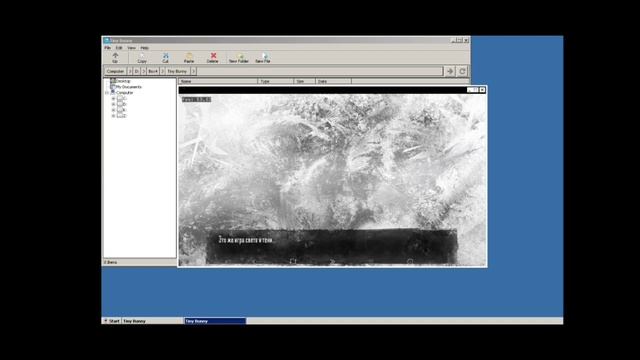Click the red Delete toolbar icon

click(x=213, y=56)
